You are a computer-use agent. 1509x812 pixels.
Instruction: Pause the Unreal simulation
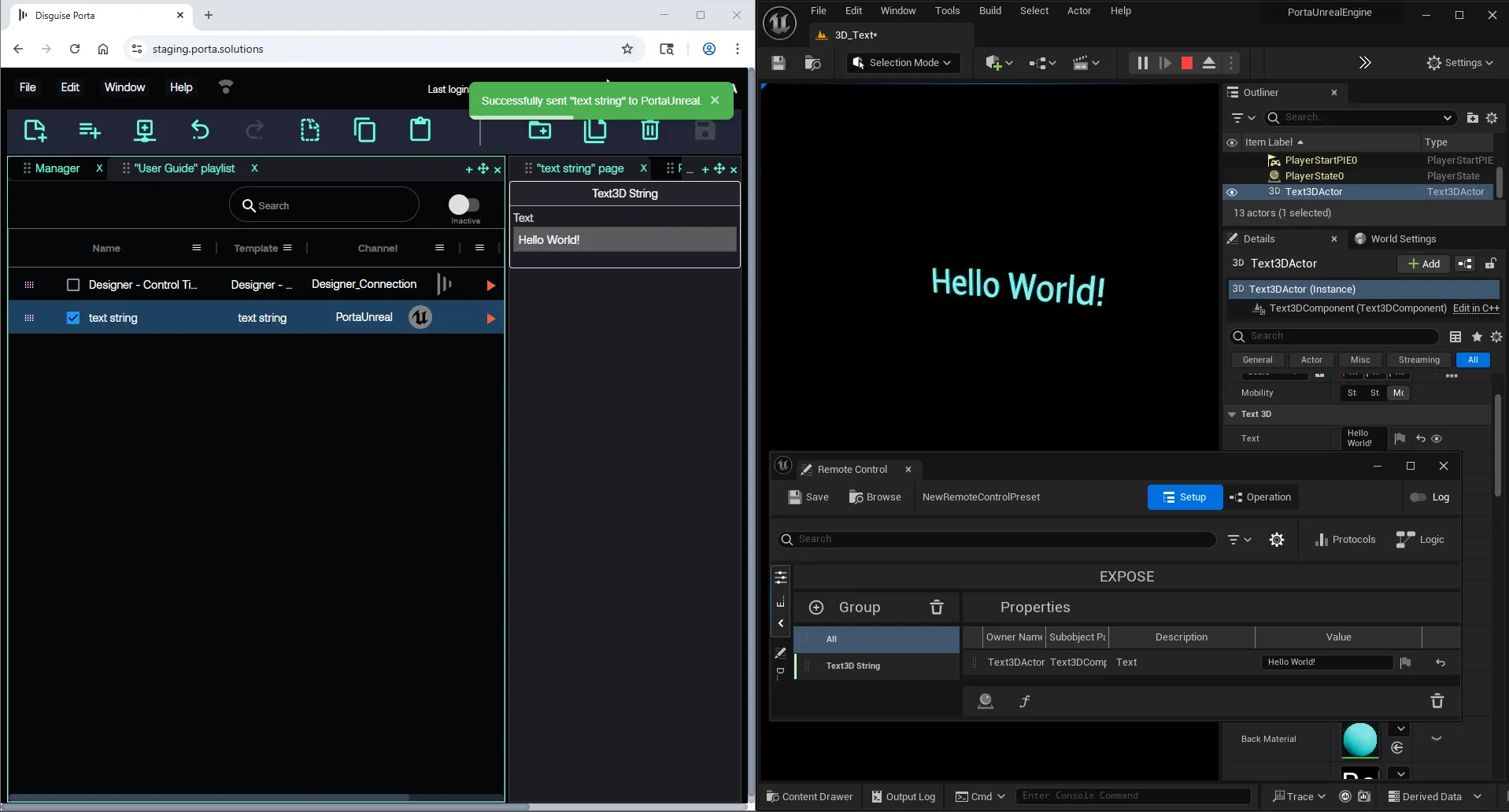coord(1142,63)
